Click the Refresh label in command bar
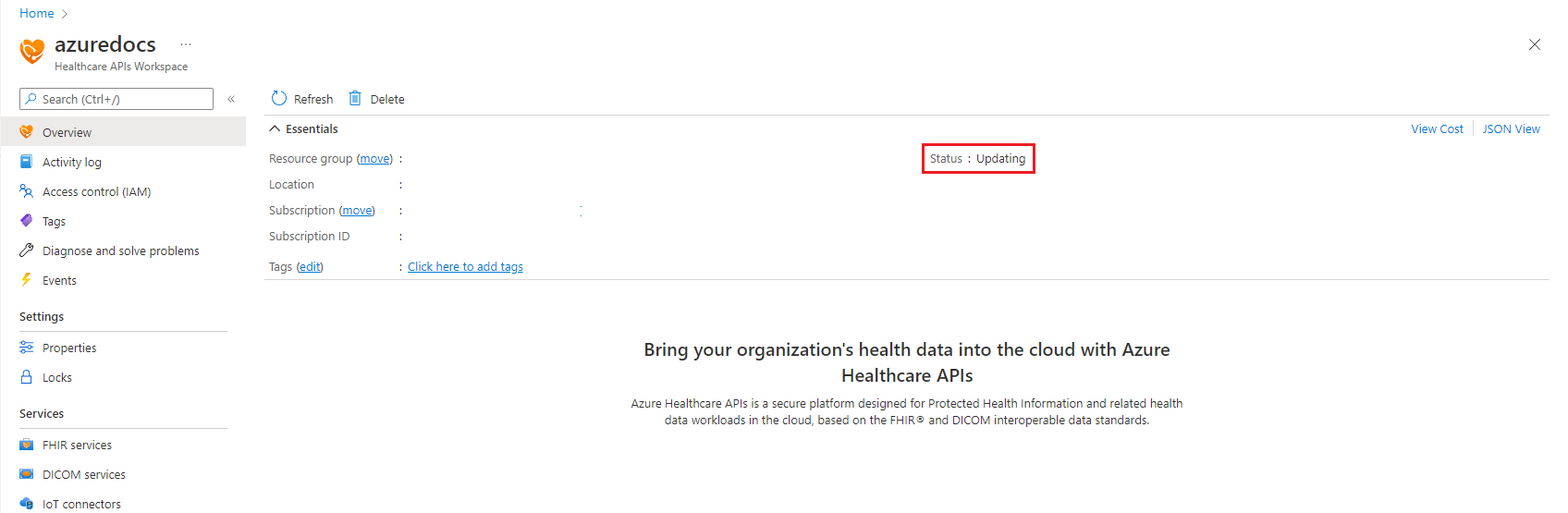1568x513 pixels. coord(313,99)
